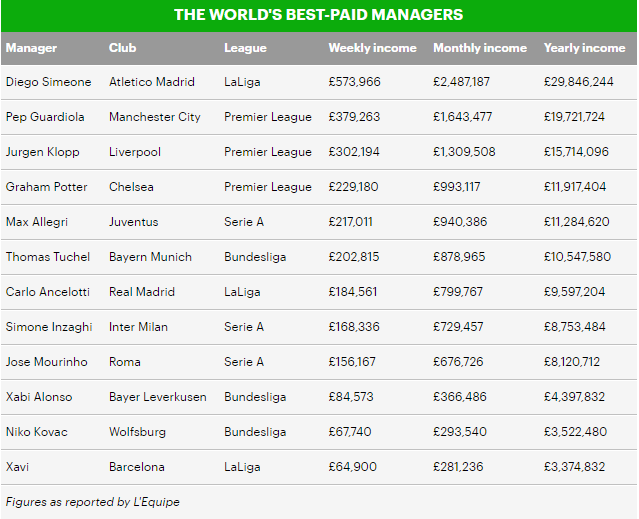The height and width of the screenshot is (519, 639).
Task: Click the 'Figures as reported by L'Equipe' footnote
Action: click(92, 502)
